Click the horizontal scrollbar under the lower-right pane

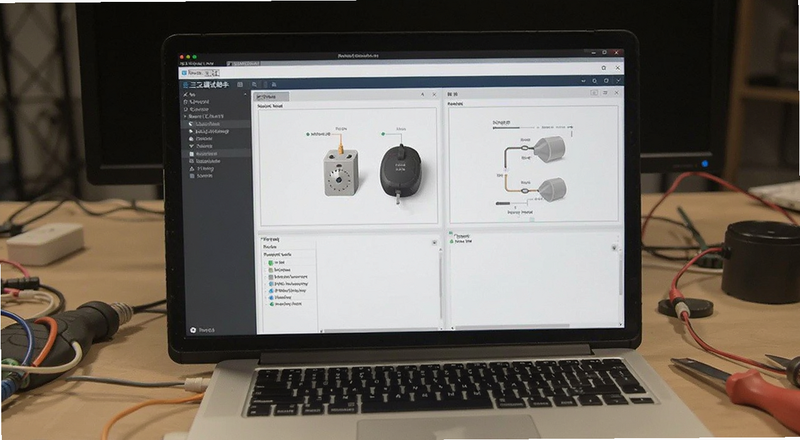(512, 326)
